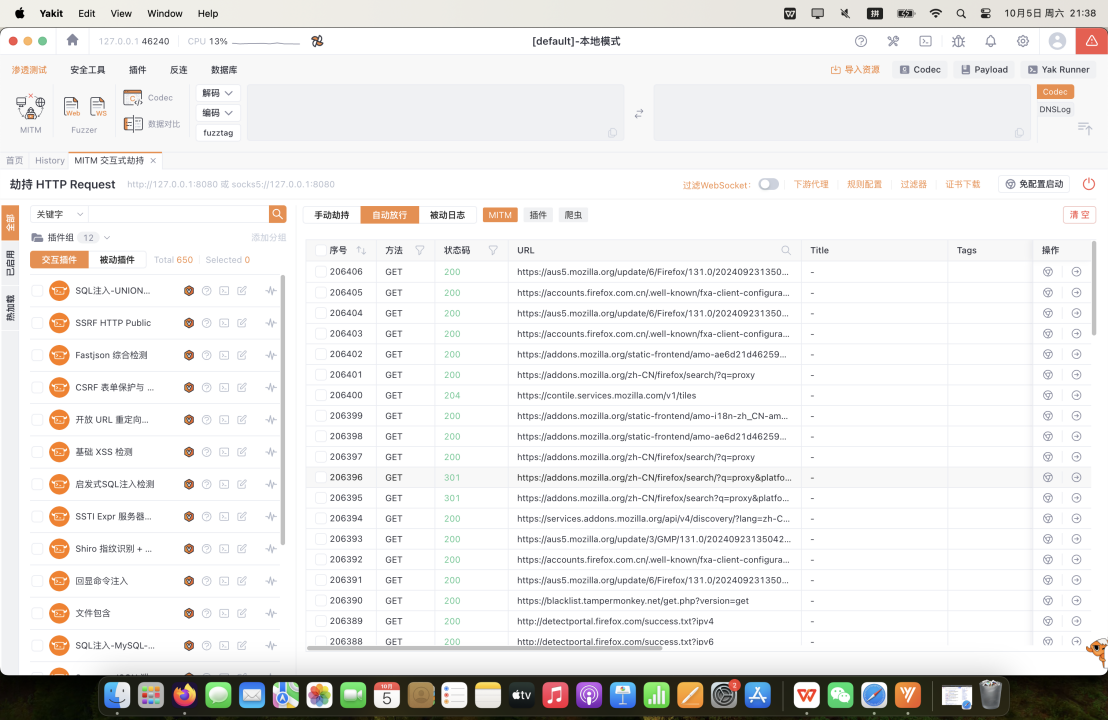The width and height of the screenshot is (1108, 720).
Task: Click the orange plugin search button
Action: coord(278,214)
